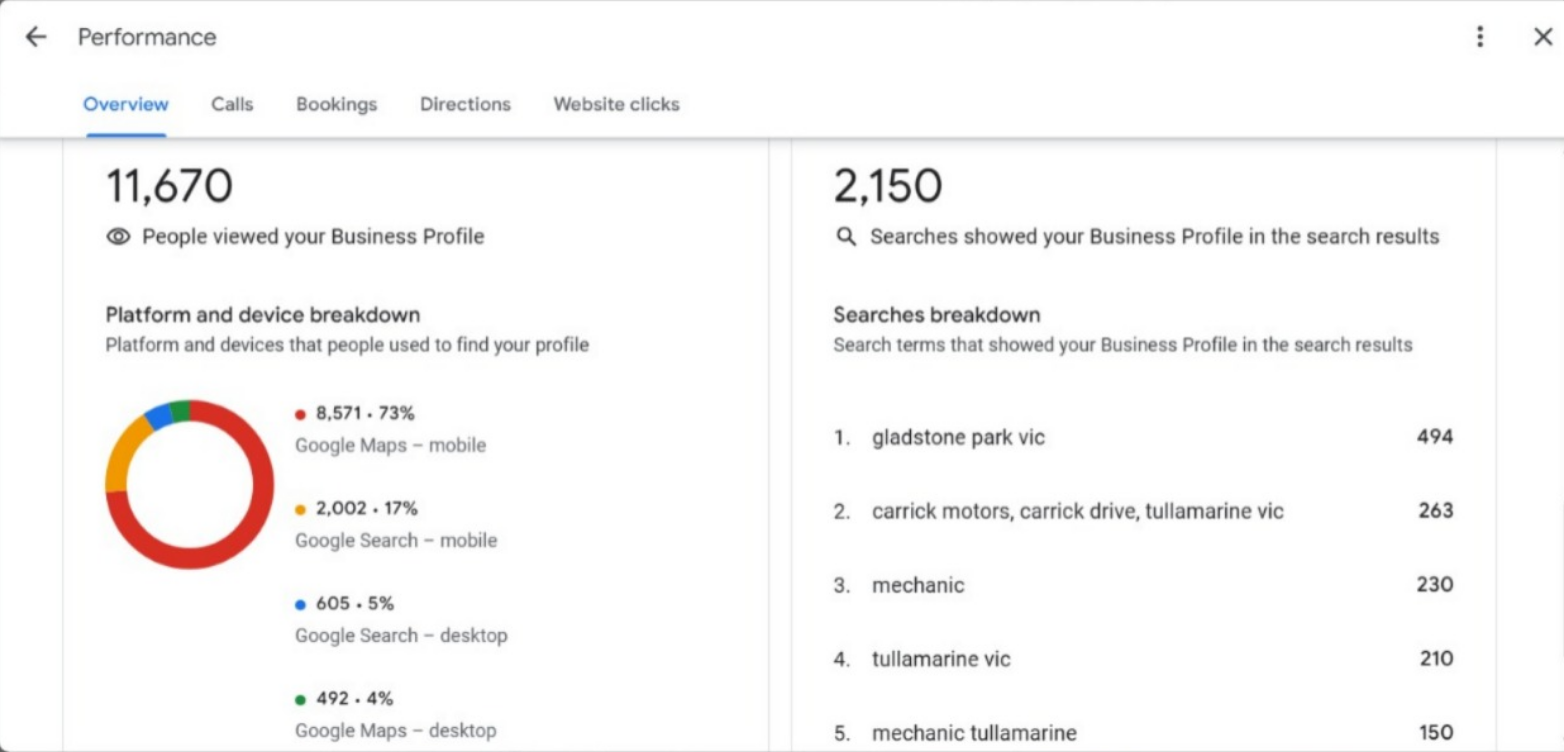1564x752 pixels.
Task: Select search term 'gladstone park vic'
Action: 959,437
